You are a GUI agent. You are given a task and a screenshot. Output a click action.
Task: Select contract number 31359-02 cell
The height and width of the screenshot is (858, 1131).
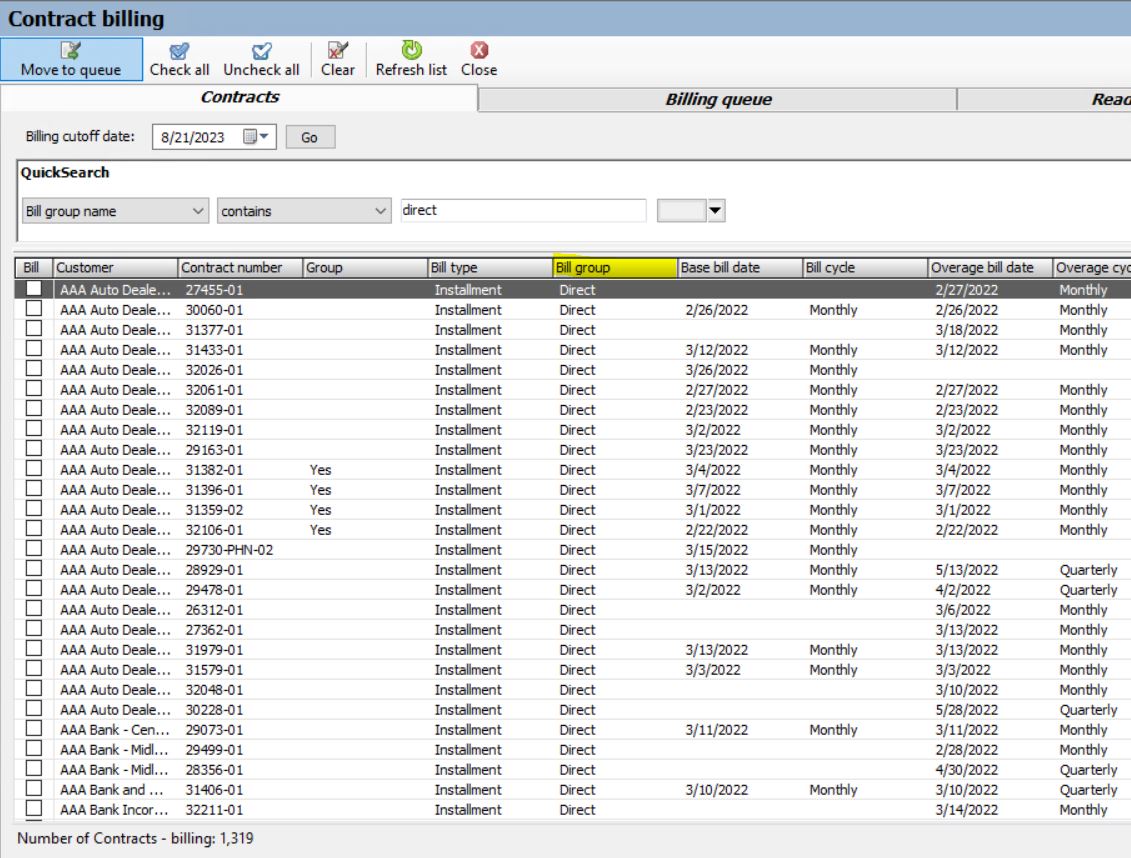point(214,510)
